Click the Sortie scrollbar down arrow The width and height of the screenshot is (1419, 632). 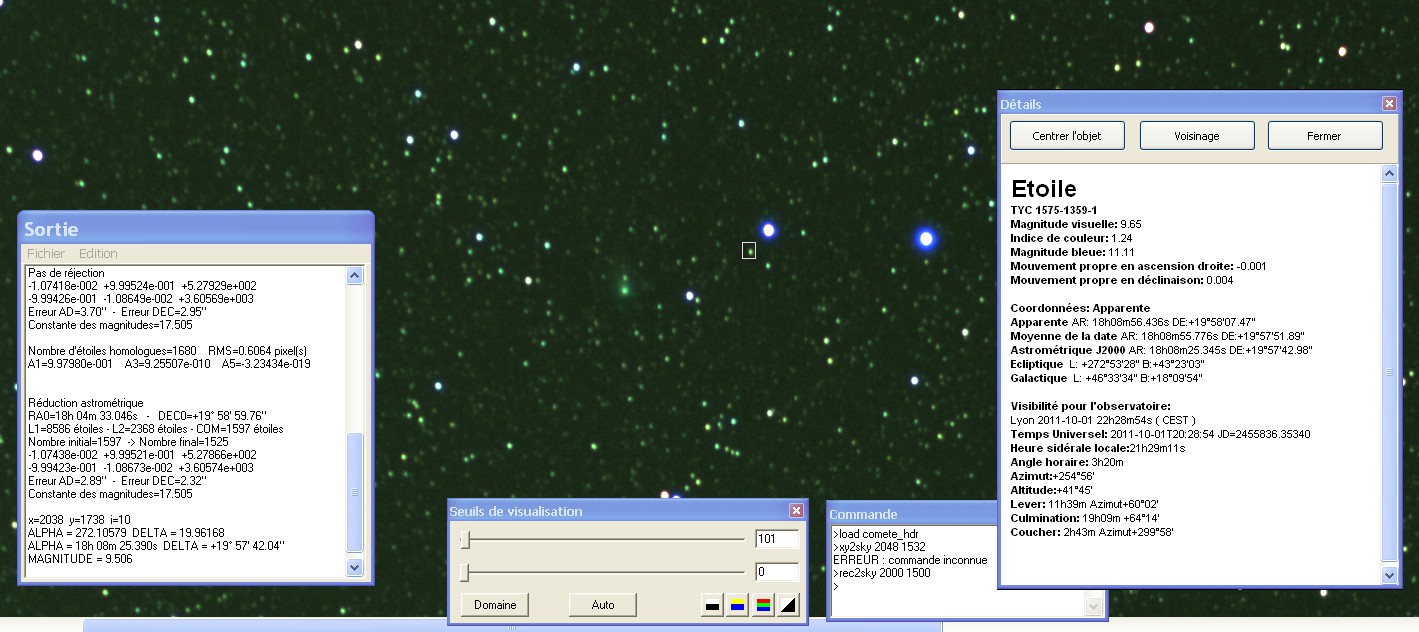pos(354,567)
